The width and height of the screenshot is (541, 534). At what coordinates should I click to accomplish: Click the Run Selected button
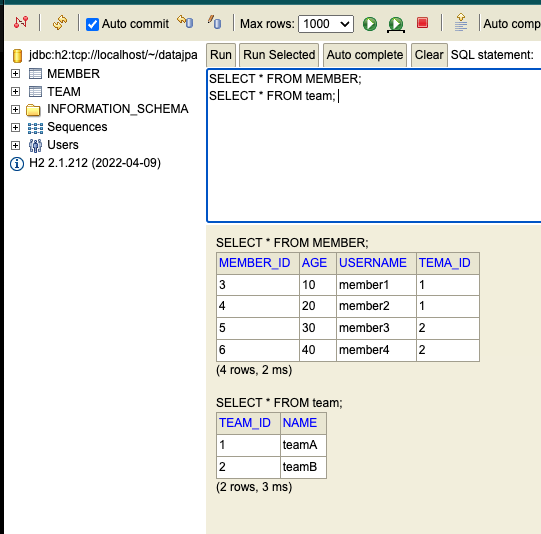click(279, 55)
